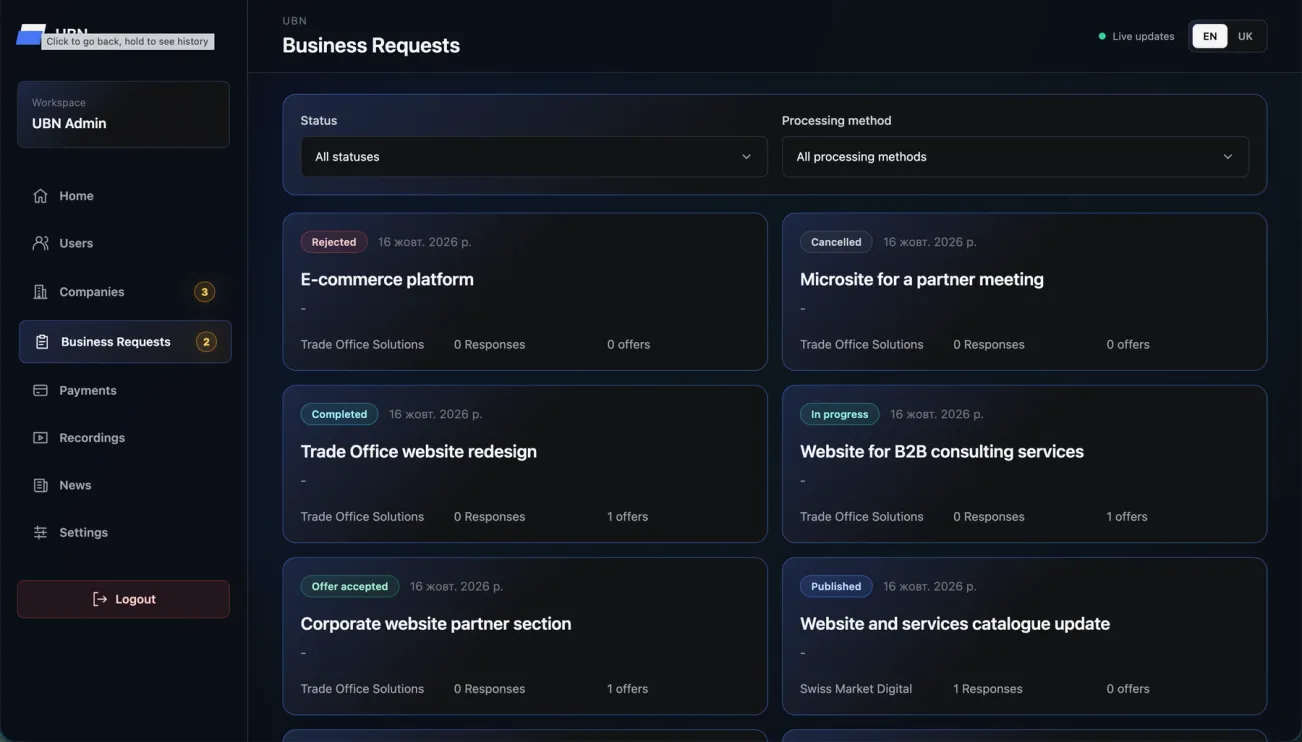The width and height of the screenshot is (1302, 742).
Task: Click the Business Requests clipboard icon
Action: coord(42,342)
